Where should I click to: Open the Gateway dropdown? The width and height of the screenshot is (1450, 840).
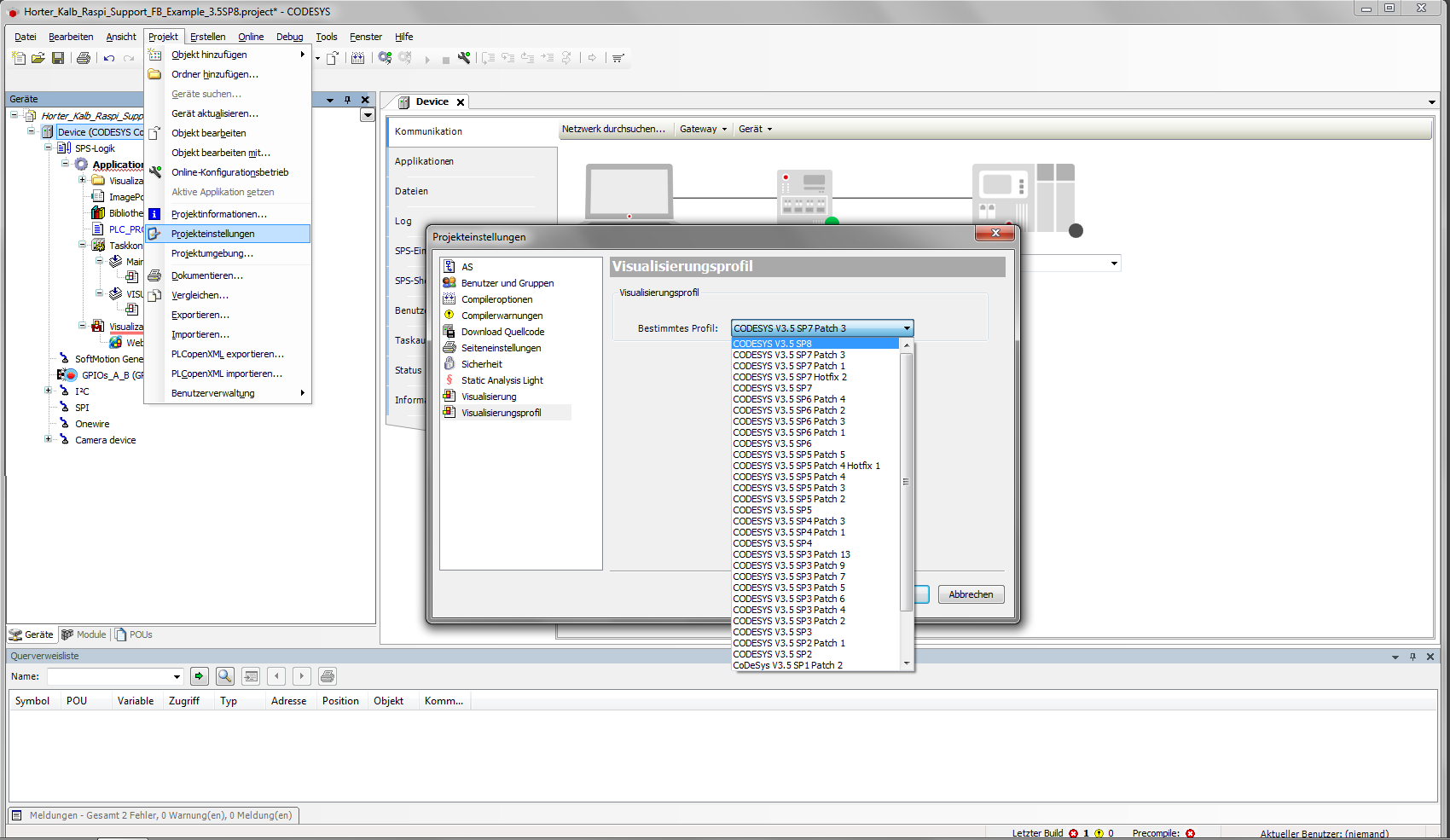tap(703, 130)
